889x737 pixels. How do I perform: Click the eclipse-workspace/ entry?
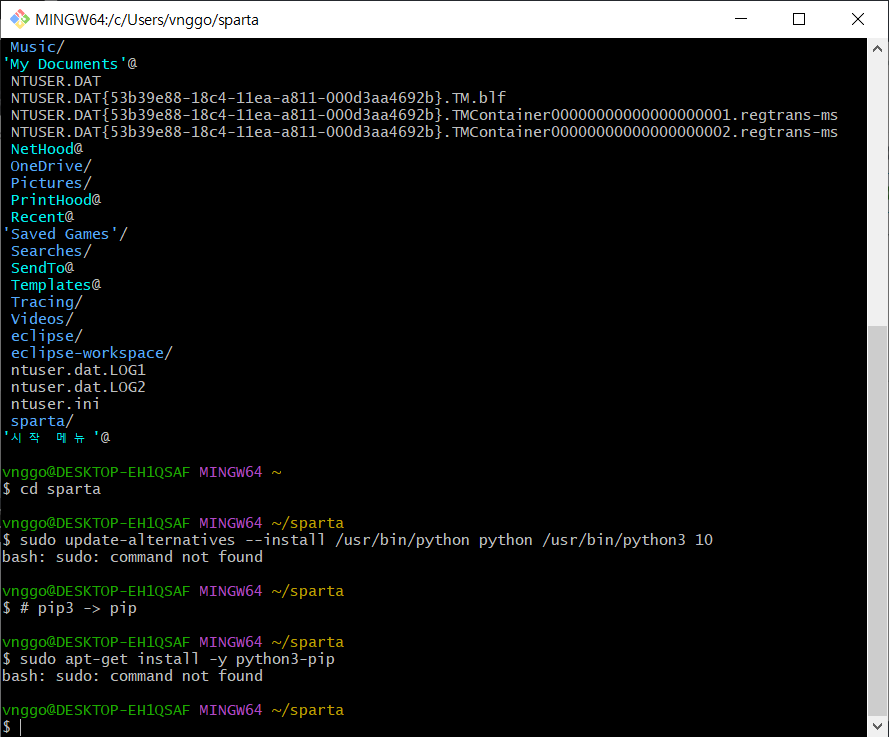(91, 353)
